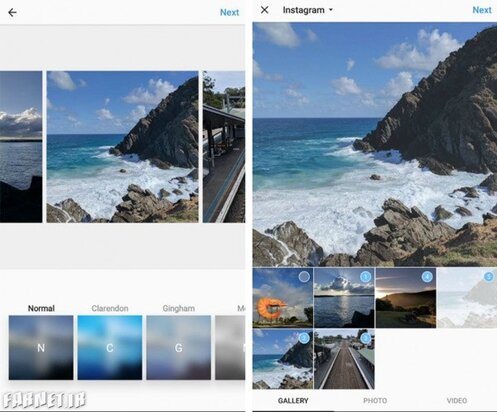Close the gallery picker with X icon

(265, 10)
